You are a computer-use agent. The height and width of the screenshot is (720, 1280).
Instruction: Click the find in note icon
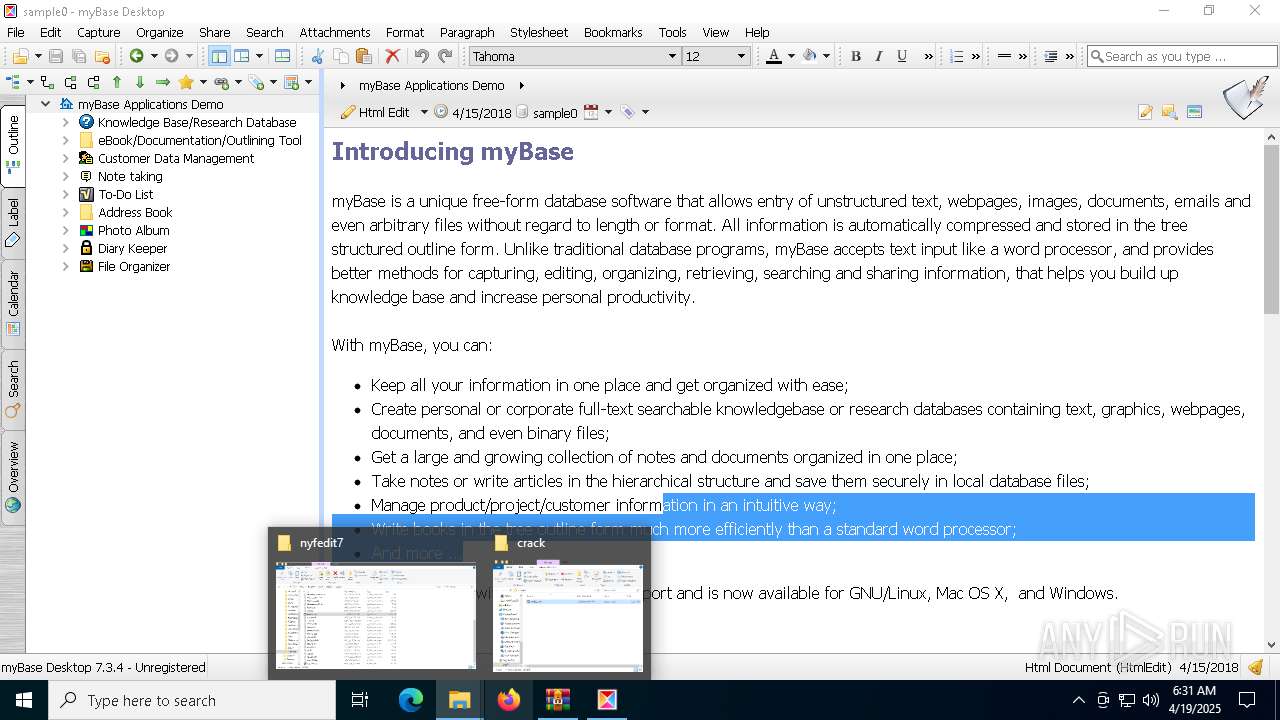point(1169,112)
